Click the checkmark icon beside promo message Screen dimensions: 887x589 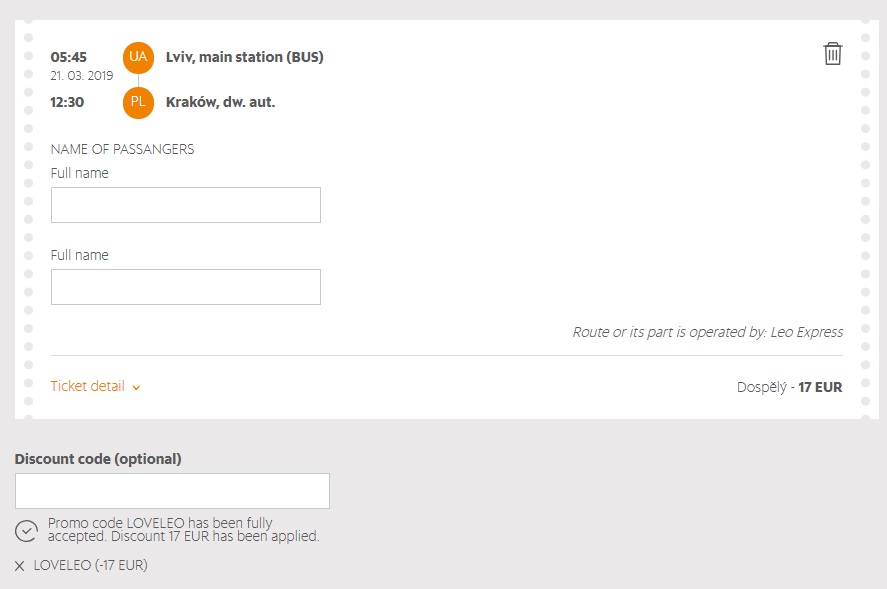point(27,531)
